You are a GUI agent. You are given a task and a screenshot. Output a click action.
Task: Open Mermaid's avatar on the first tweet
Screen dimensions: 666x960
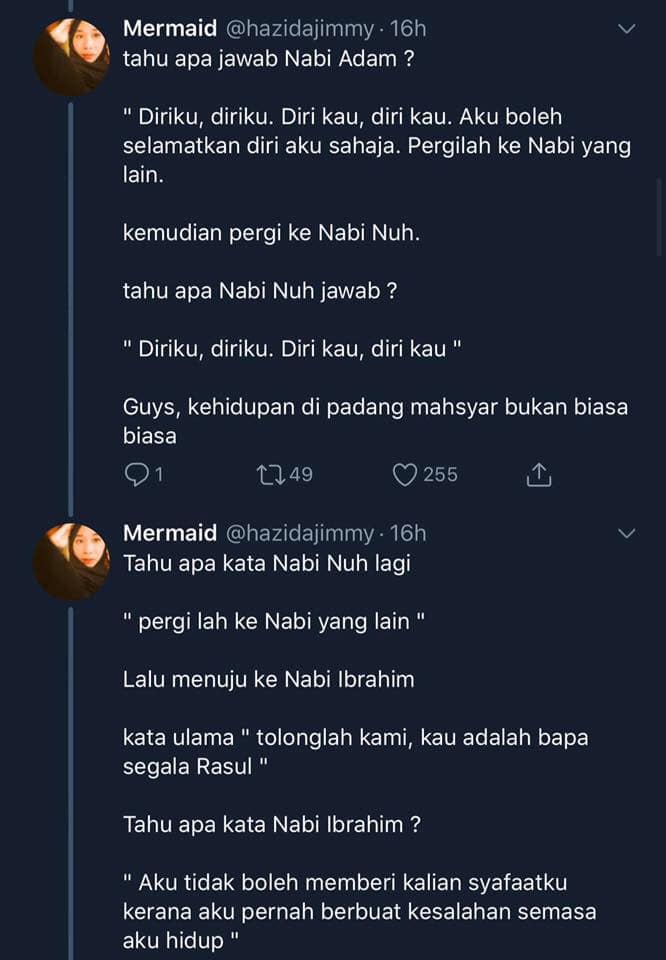(x=71, y=57)
